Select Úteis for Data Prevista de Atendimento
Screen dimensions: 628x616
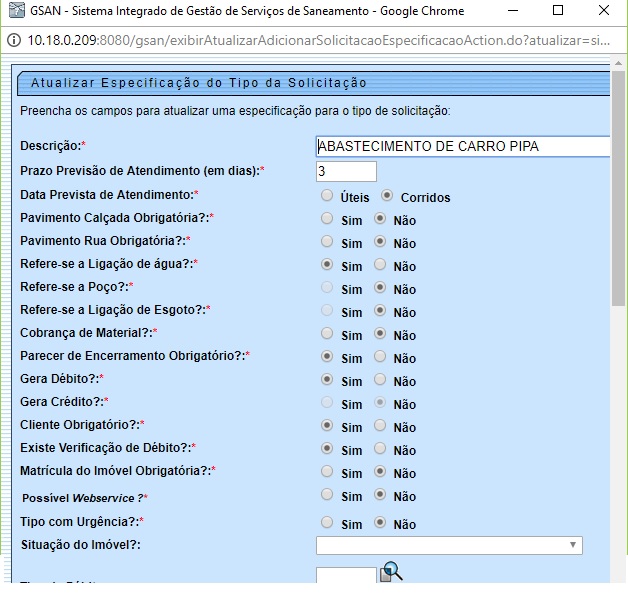(x=327, y=197)
